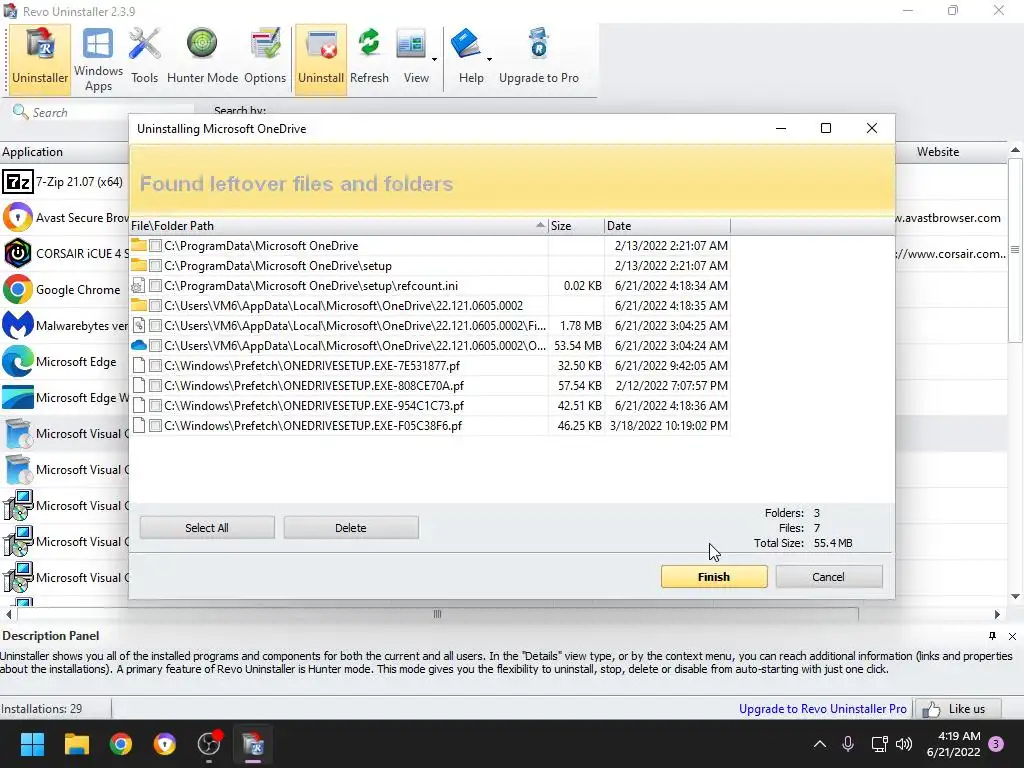Image resolution: width=1024 pixels, height=768 pixels.
Task: Open File Explorer from the taskbar
Action: [x=76, y=744]
